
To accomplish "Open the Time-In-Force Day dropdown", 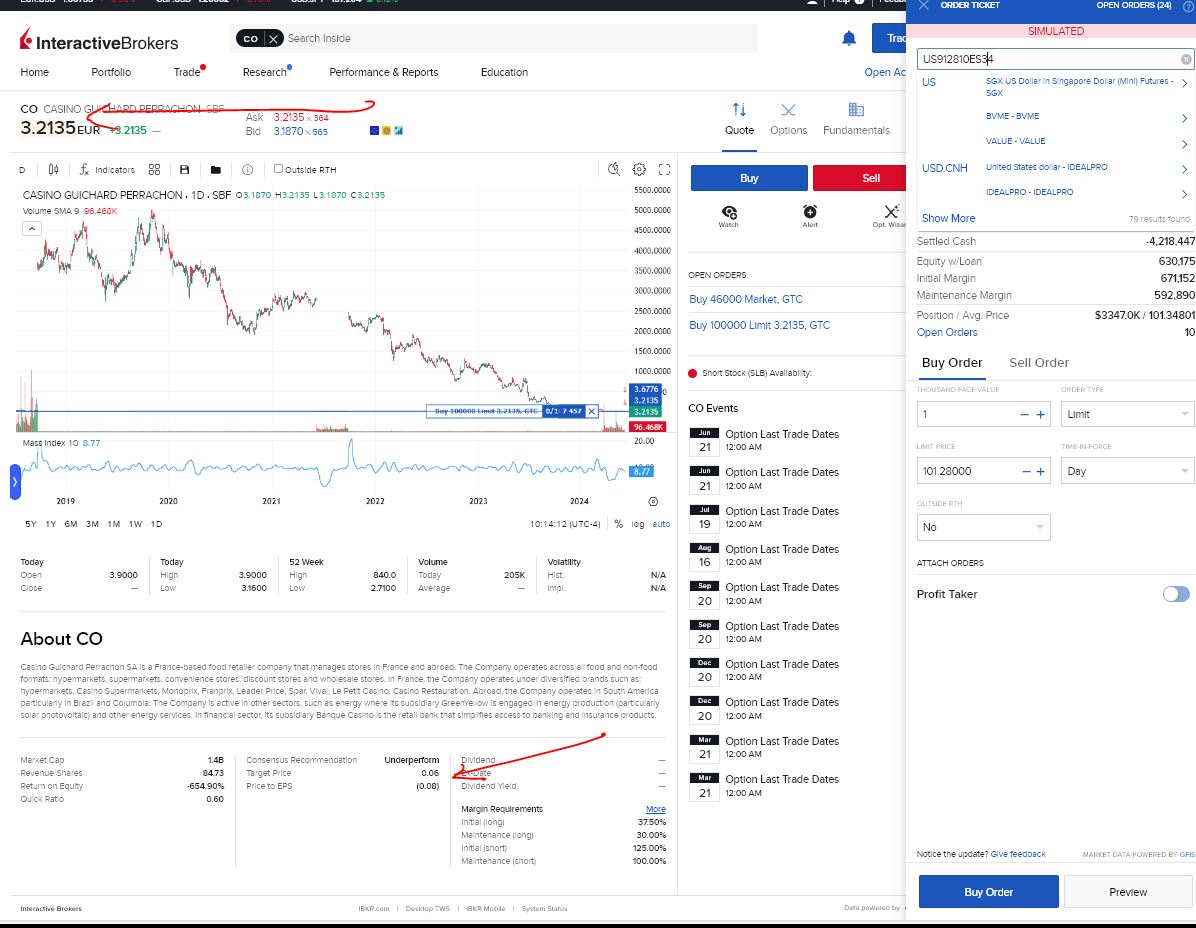I will pos(1127,471).
